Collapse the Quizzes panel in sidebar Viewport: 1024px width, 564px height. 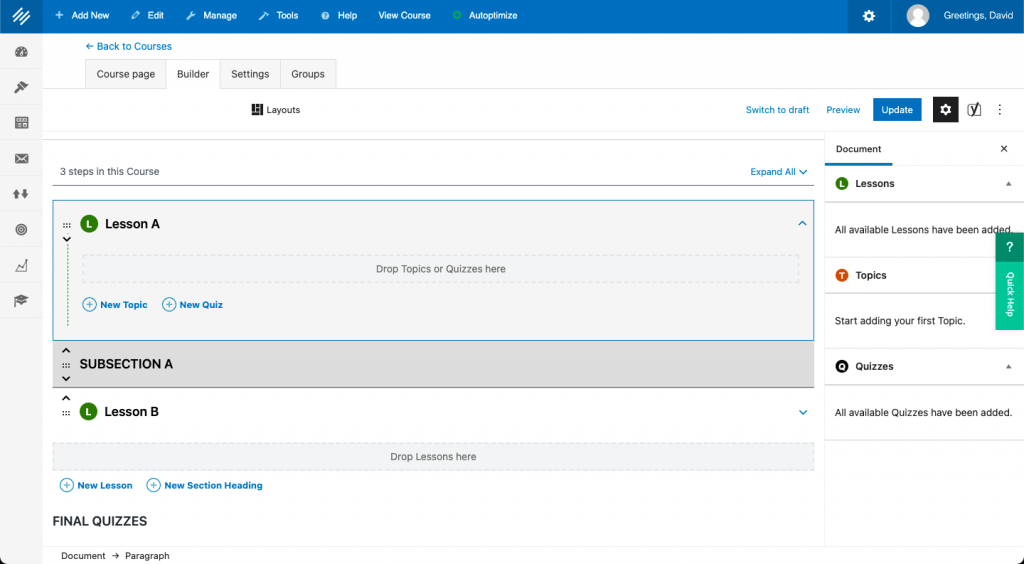(1008, 367)
